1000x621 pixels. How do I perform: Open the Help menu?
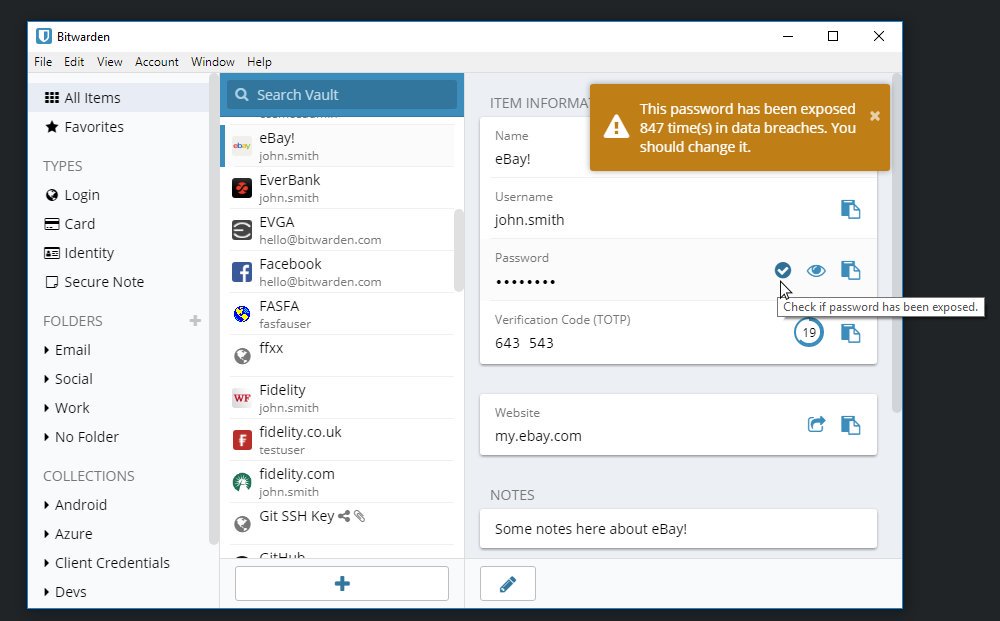[259, 62]
